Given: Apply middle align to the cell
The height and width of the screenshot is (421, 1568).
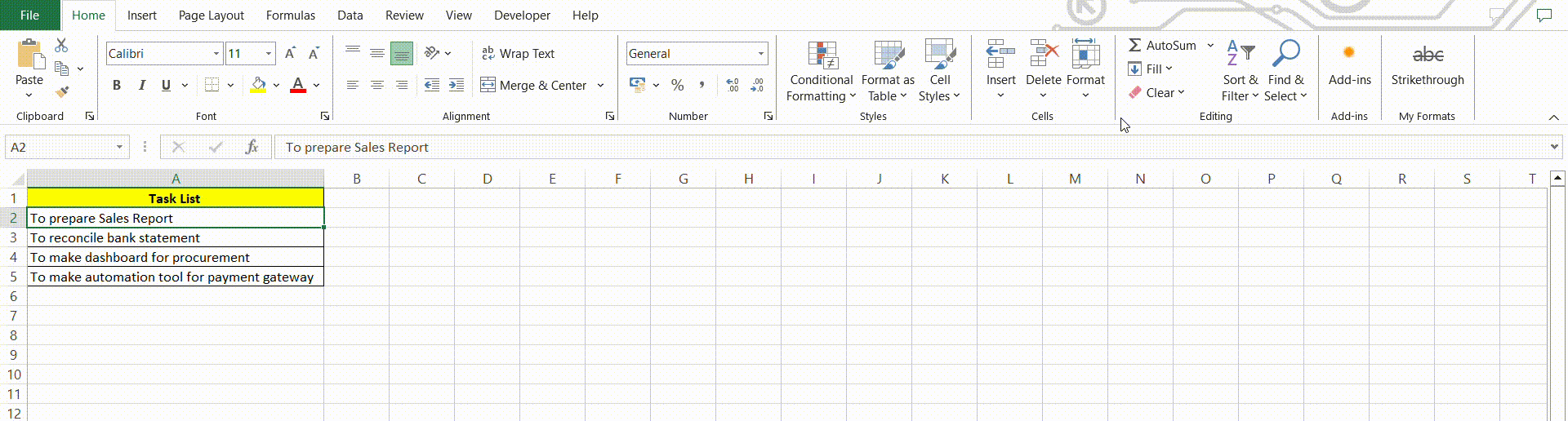Looking at the screenshot, I should pyautogui.click(x=377, y=53).
